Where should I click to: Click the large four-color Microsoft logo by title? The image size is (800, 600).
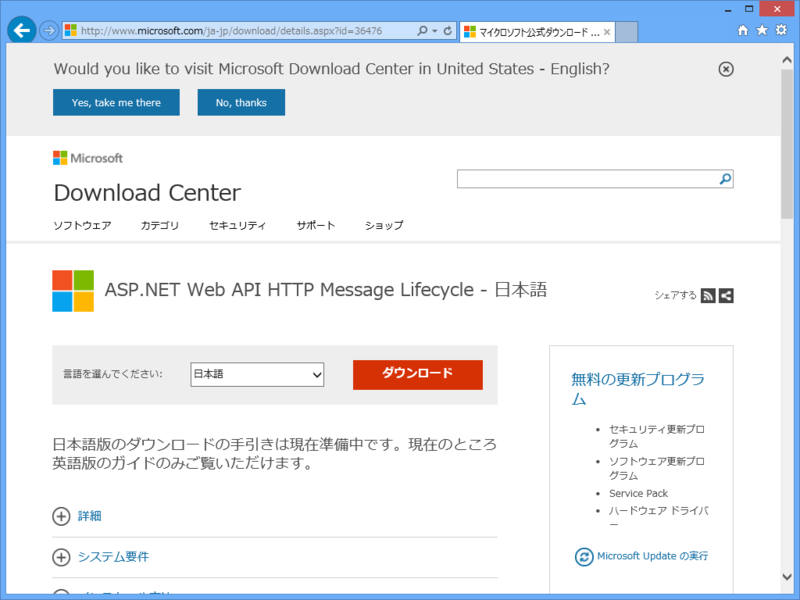(73, 291)
